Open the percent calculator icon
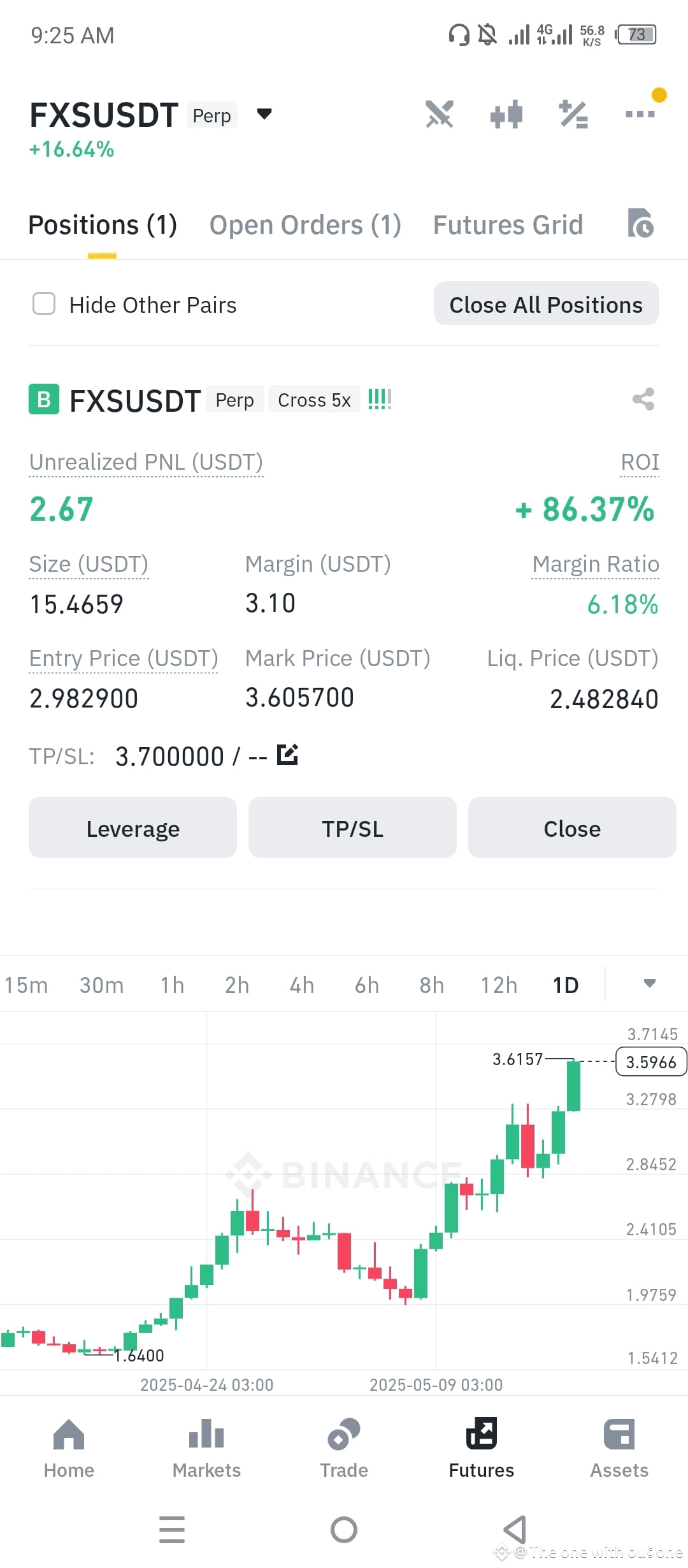 [x=573, y=115]
